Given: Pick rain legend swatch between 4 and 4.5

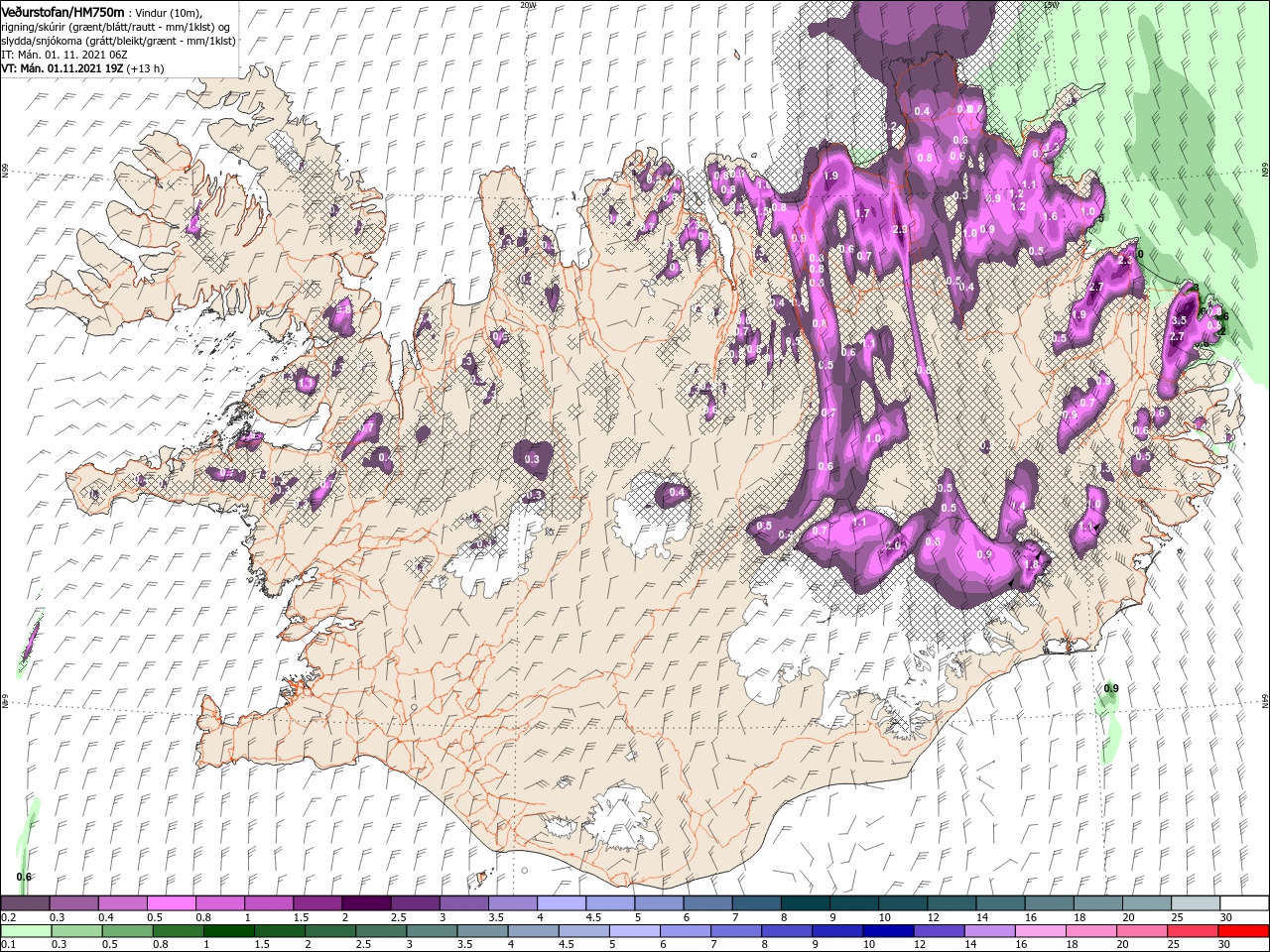Looking at the screenshot, I should click(535, 931).
